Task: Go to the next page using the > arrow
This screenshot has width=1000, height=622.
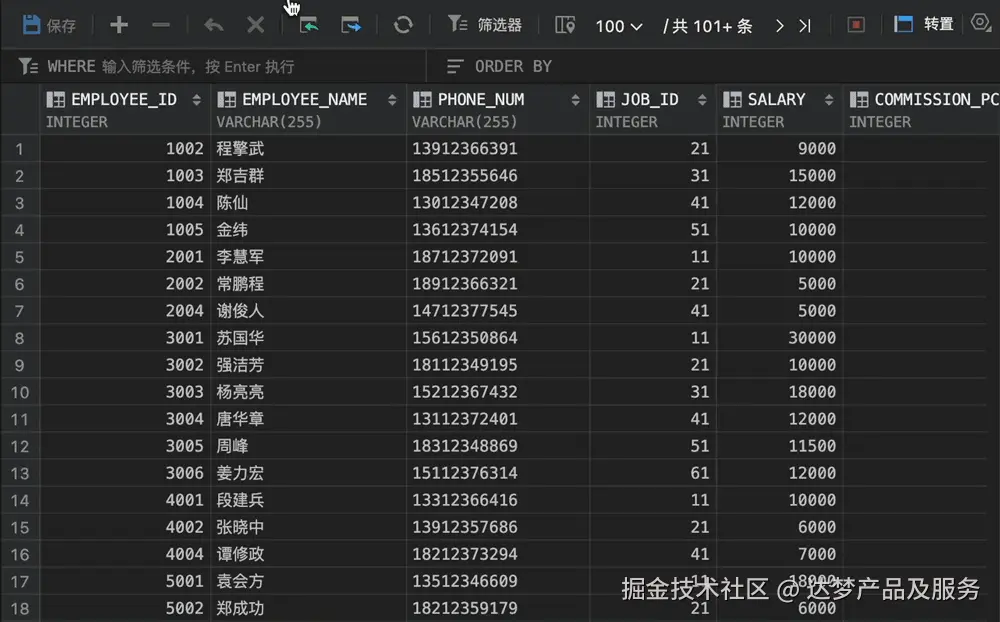Action: coord(779,27)
